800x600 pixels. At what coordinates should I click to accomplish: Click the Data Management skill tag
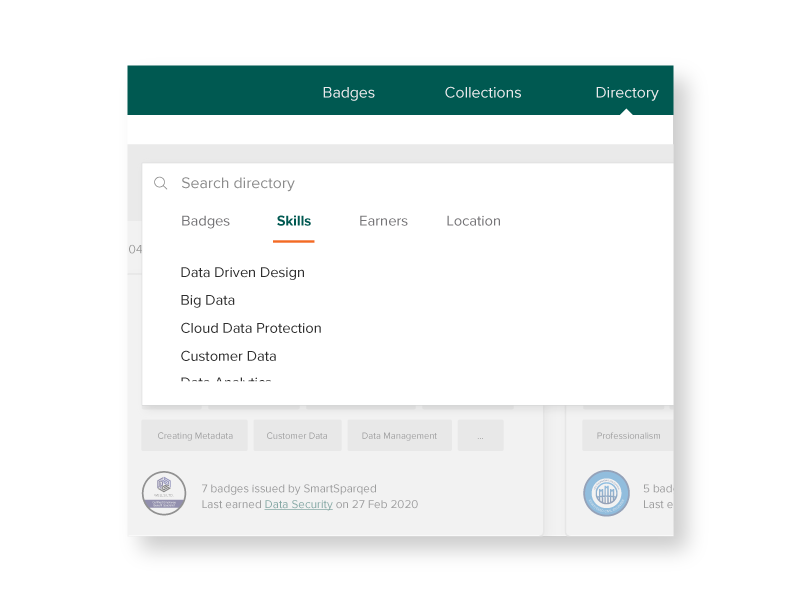399,435
